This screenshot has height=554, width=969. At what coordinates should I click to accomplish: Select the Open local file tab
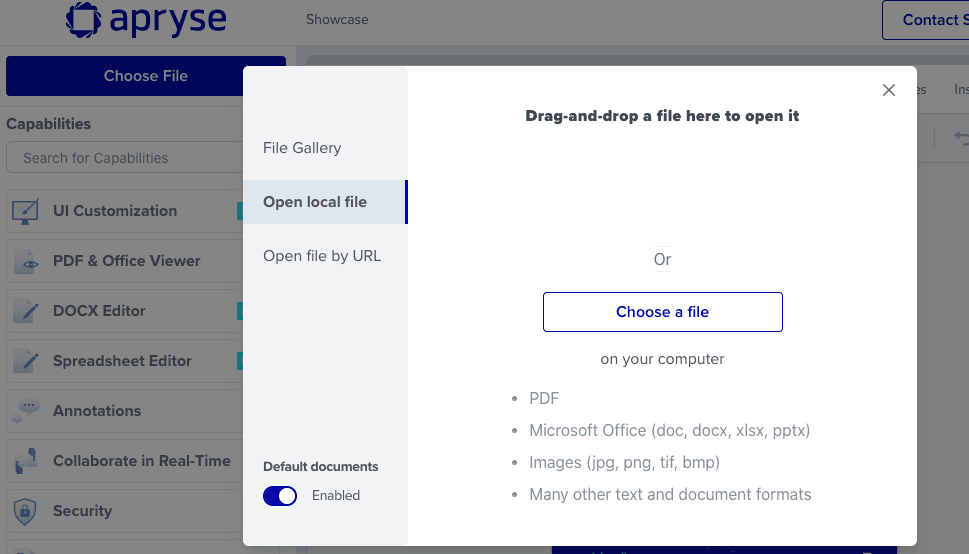pos(325,202)
